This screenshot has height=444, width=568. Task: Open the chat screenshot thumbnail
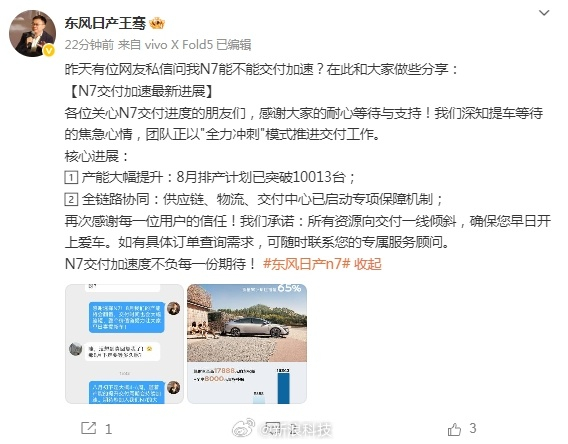click(125, 344)
